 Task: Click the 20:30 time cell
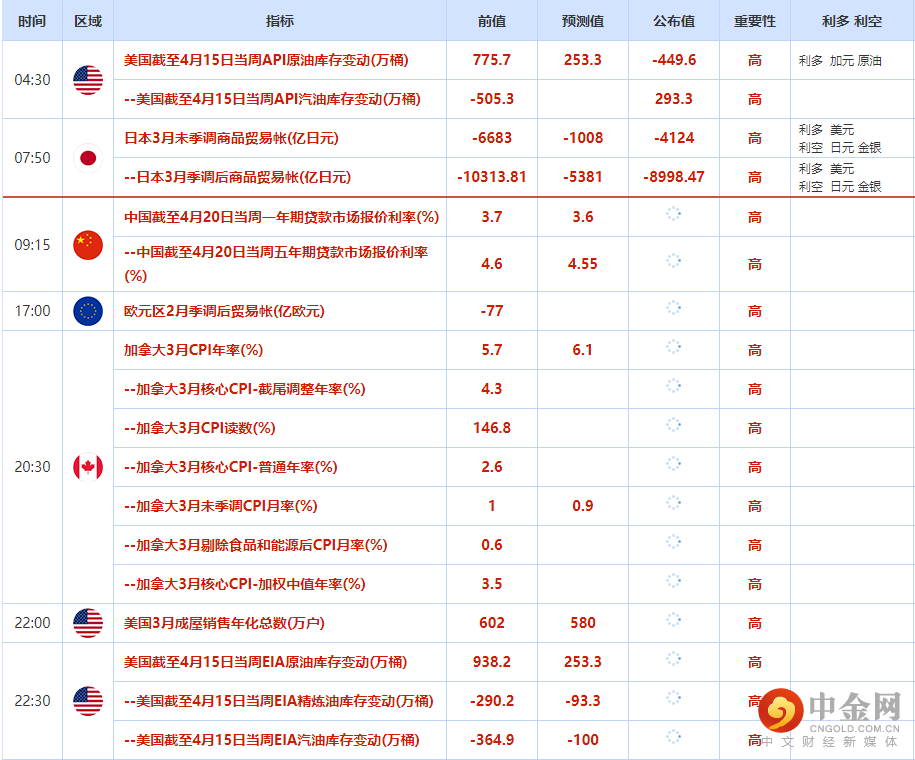[x=33, y=467]
